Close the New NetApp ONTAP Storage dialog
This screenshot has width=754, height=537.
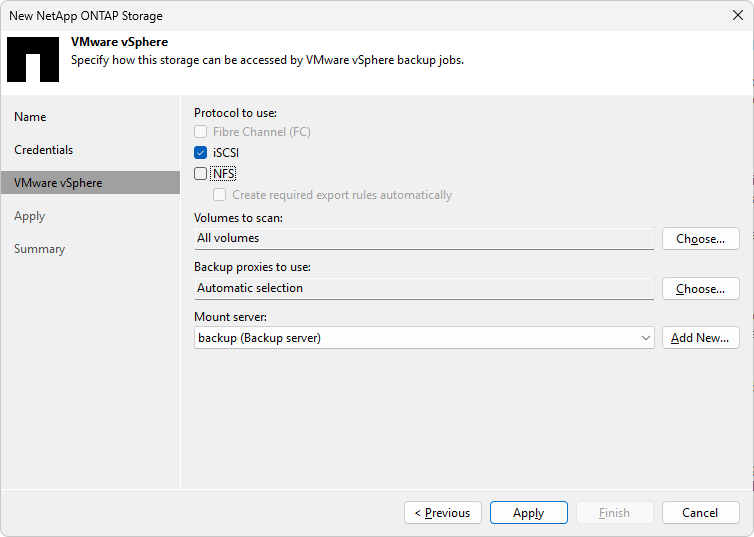click(x=738, y=15)
